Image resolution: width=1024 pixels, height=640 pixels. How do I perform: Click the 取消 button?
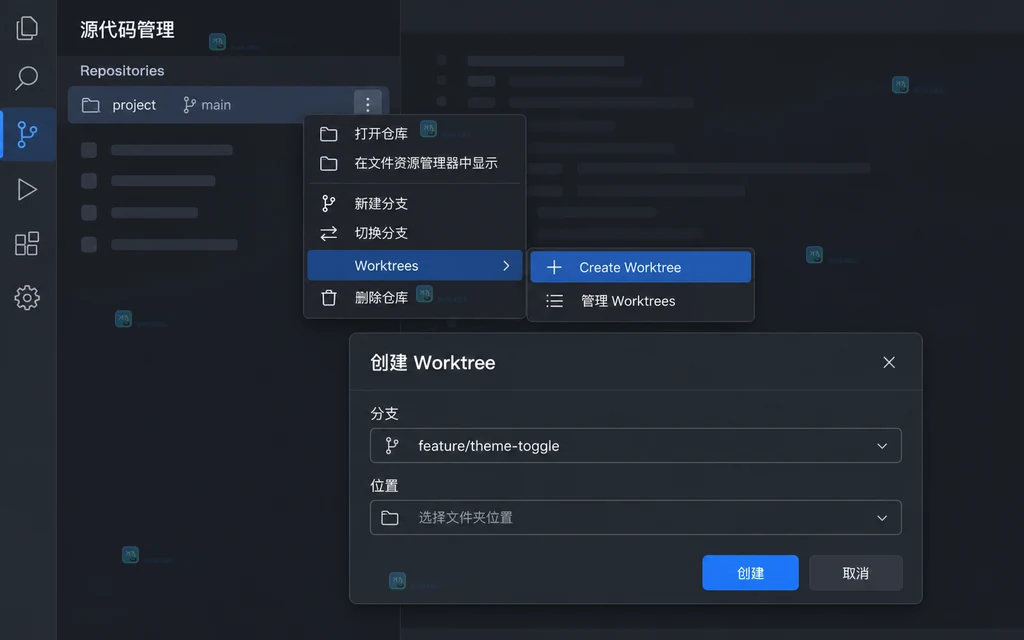pos(856,573)
